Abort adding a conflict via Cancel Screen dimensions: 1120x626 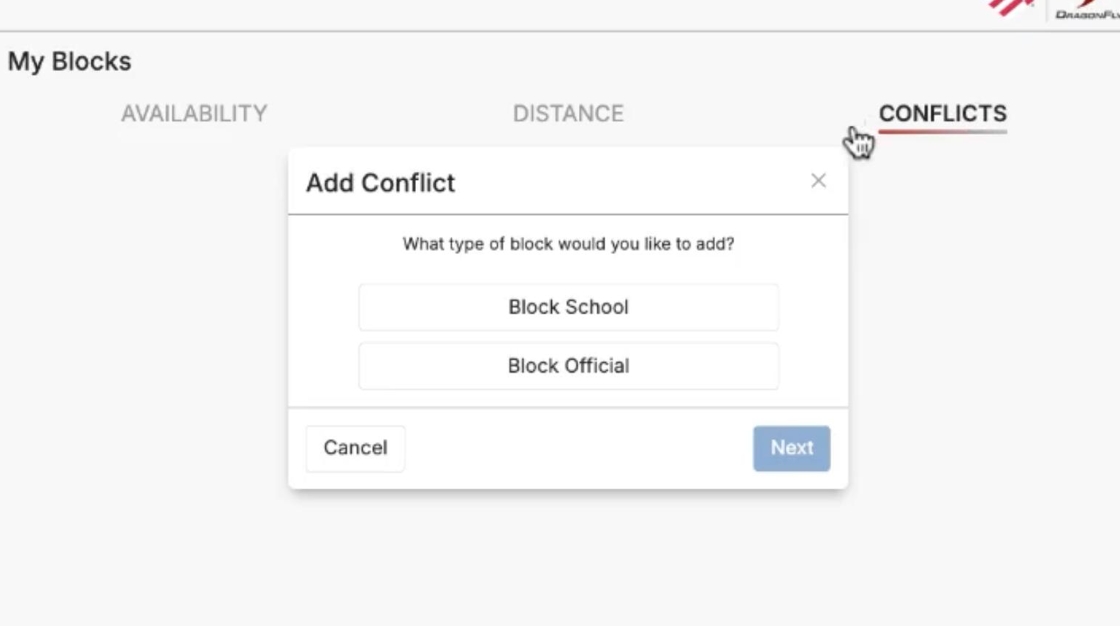tap(355, 448)
